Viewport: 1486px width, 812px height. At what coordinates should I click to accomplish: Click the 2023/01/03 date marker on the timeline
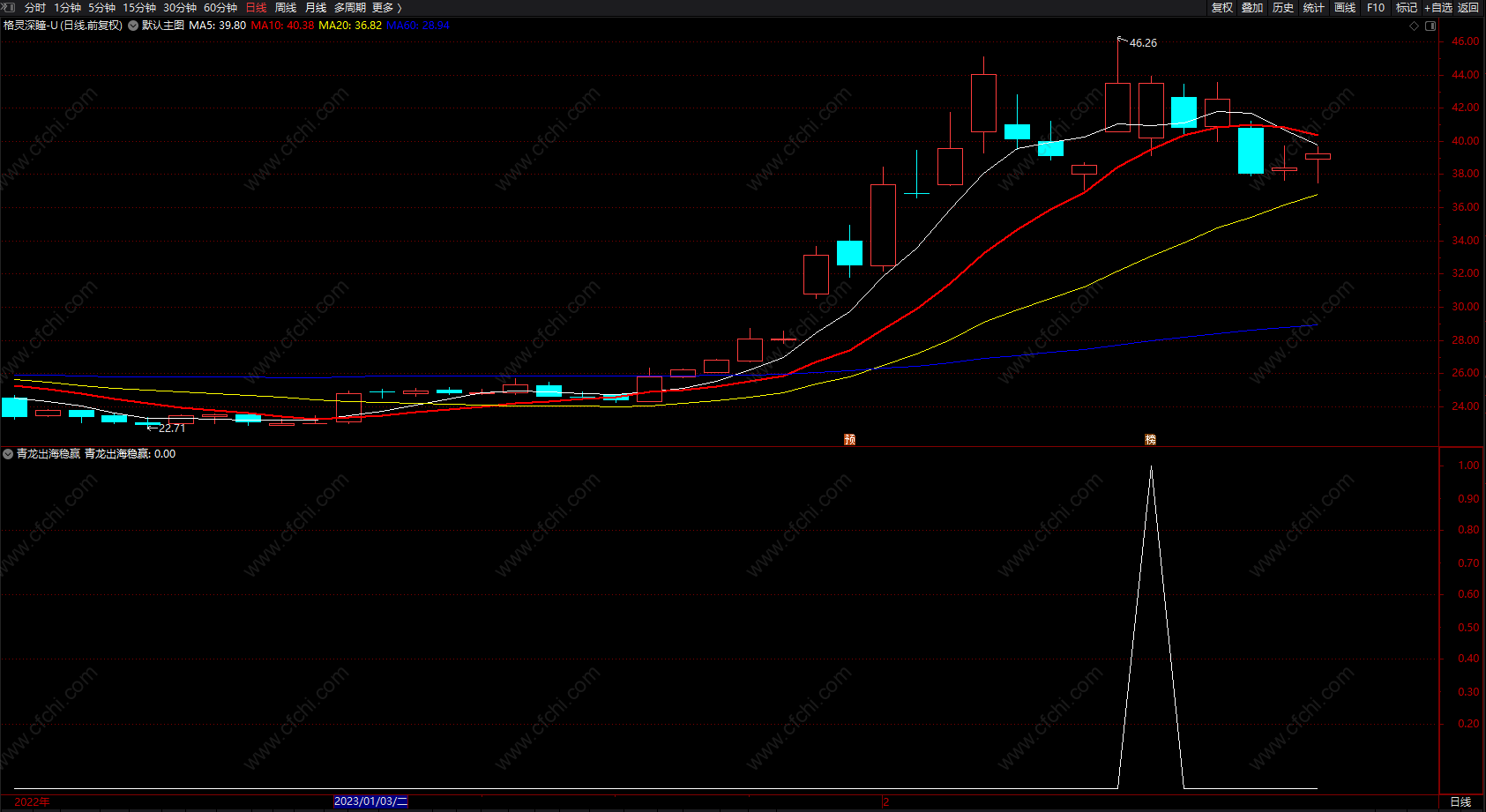point(370,801)
